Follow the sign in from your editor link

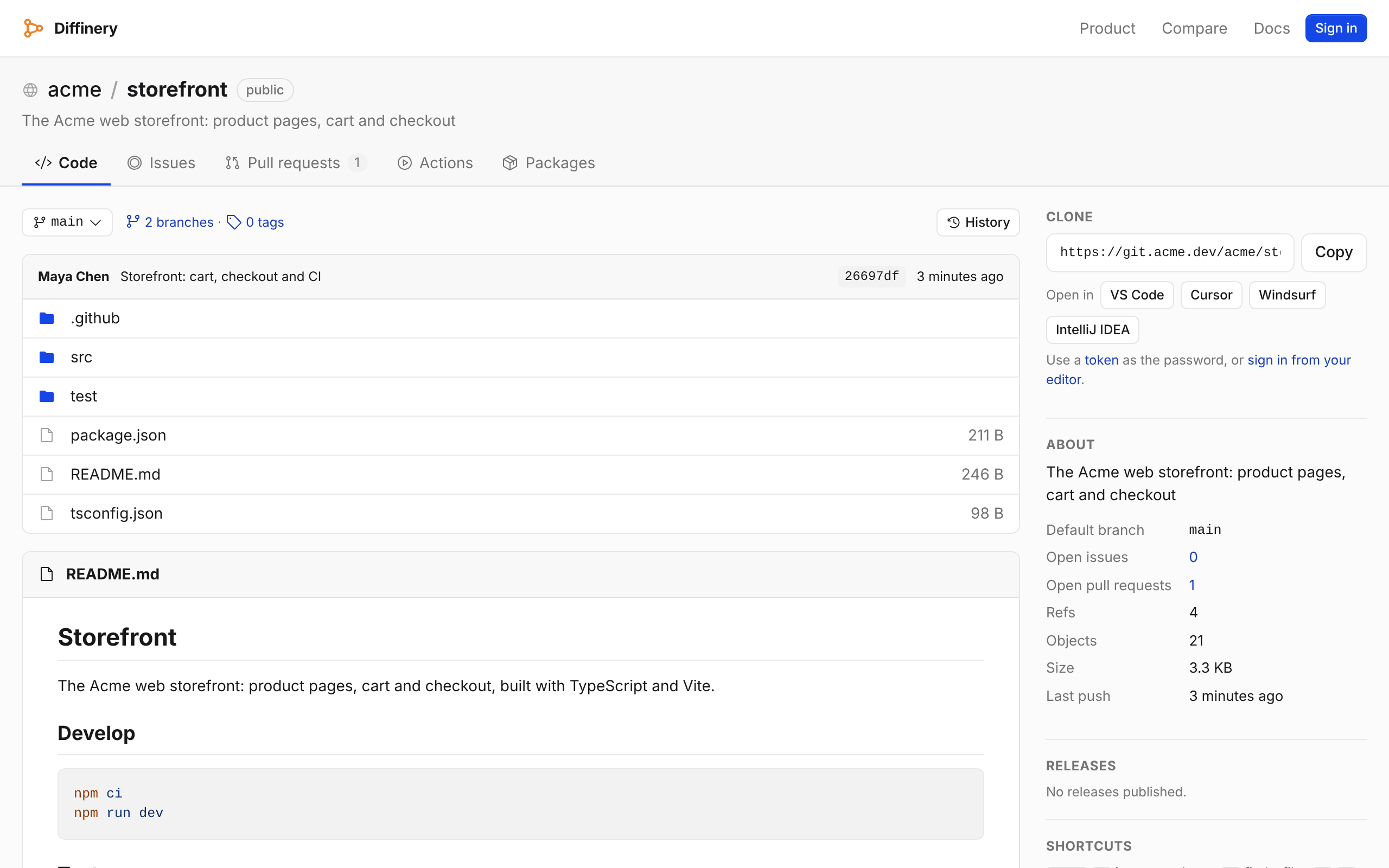tap(1299, 360)
